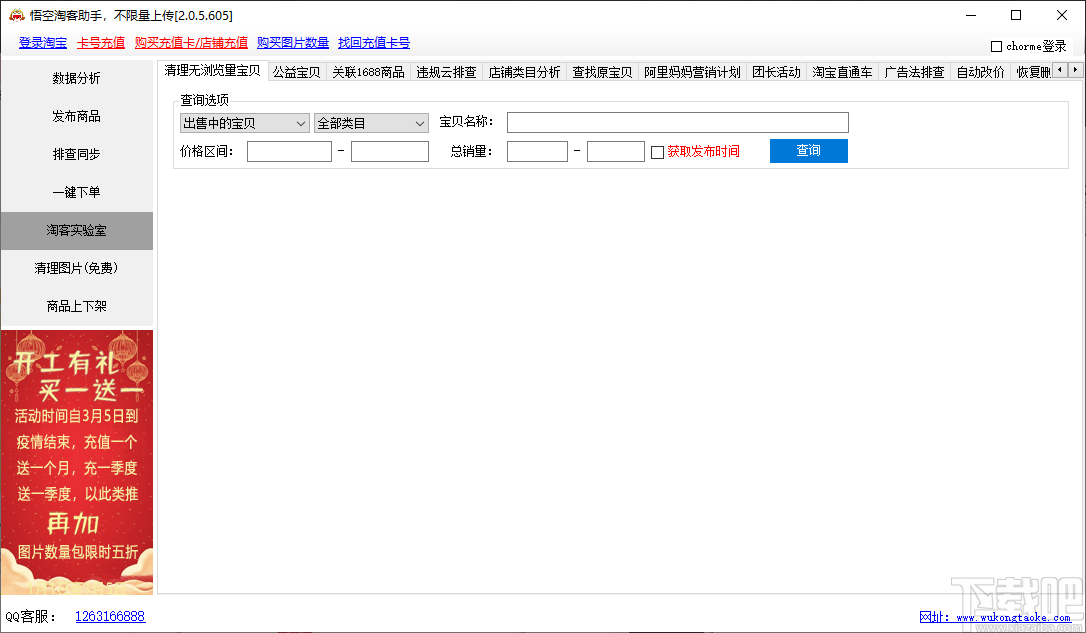The image size is (1086, 633).
Task: Open the 购买图片数量 link
Action: point(293,43)
